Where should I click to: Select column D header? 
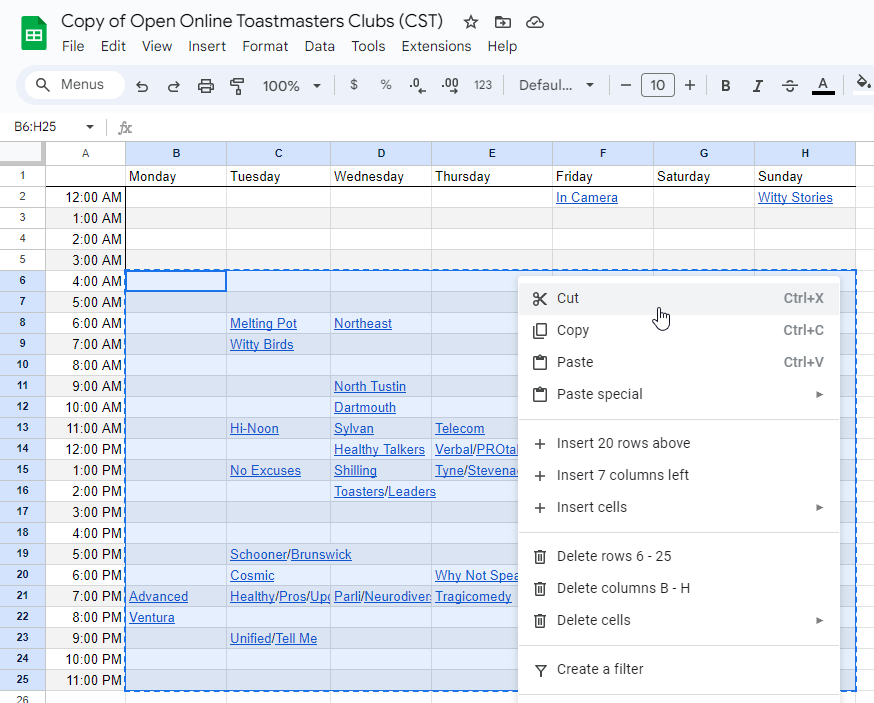click(381, 153)
